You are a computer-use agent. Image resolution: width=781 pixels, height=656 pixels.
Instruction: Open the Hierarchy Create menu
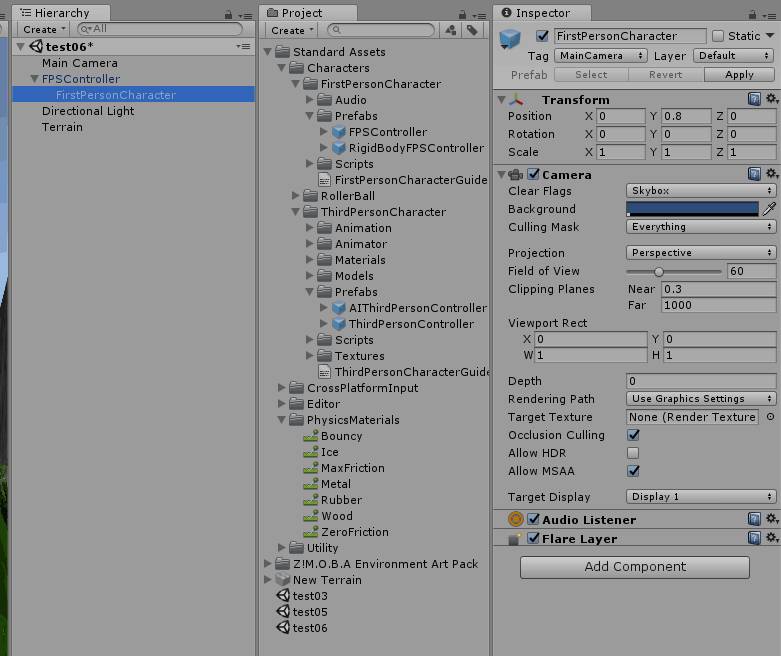44,29
